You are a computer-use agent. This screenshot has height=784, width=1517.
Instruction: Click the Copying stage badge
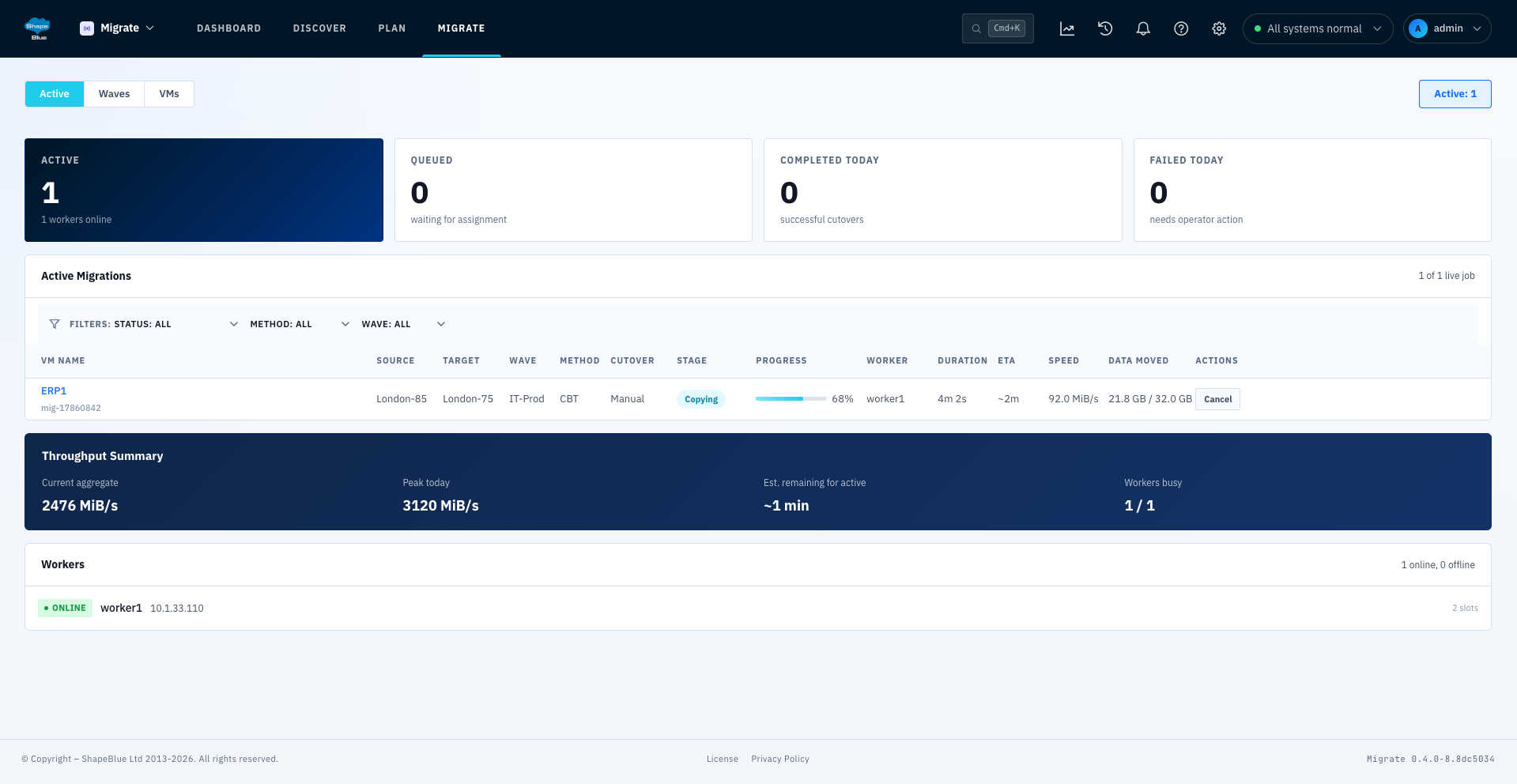point(701,399)
